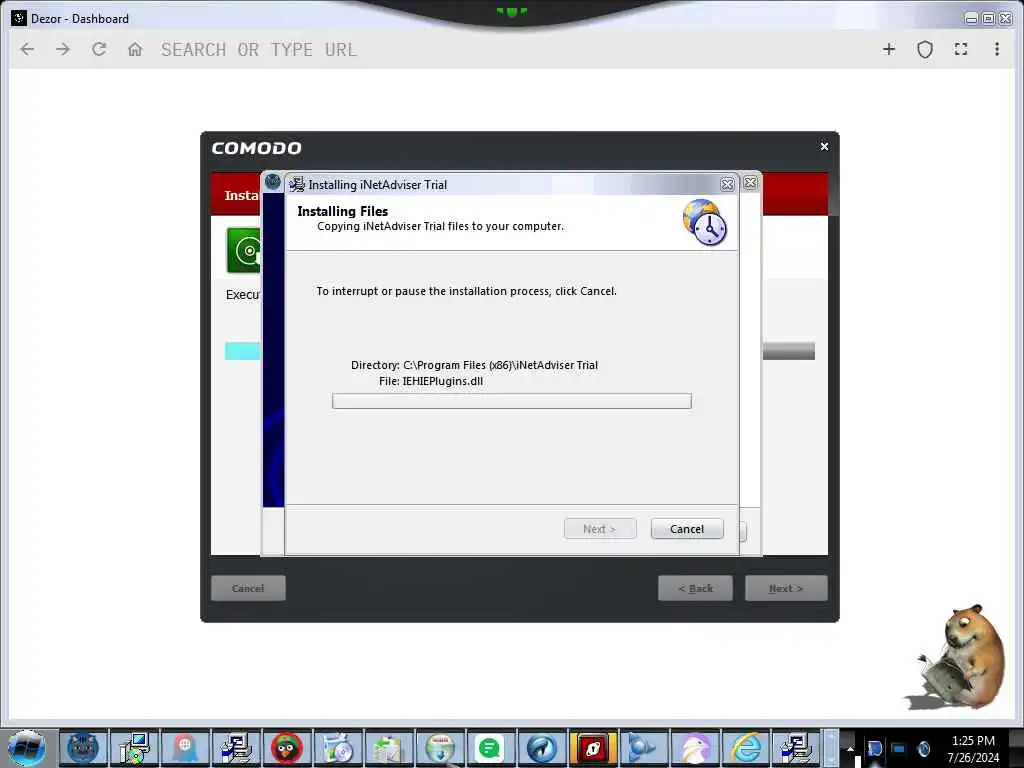Close the COMODO installer window

pos(824,146)
